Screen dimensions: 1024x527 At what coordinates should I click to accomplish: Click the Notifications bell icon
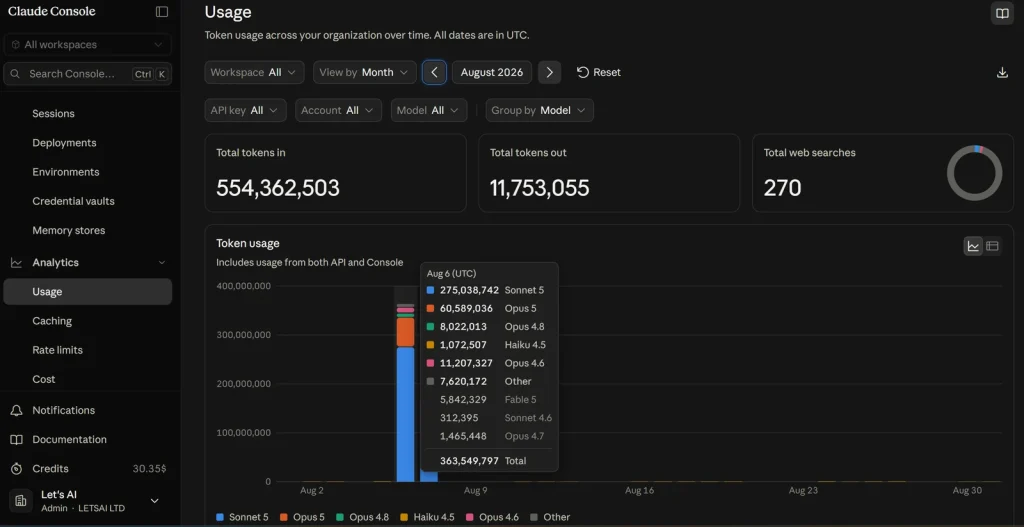(x=16, y=410)
